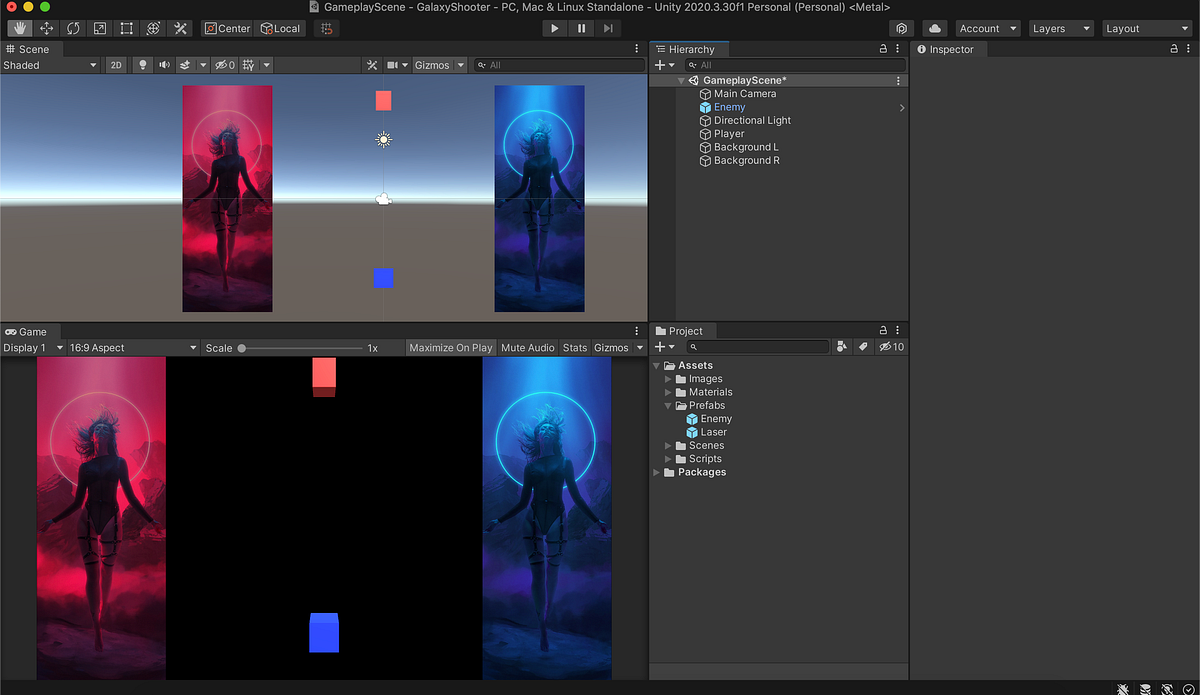Screen dimensions: 1200x695
Task: Select the Rotate tool
Action: (x=73, y=28)
